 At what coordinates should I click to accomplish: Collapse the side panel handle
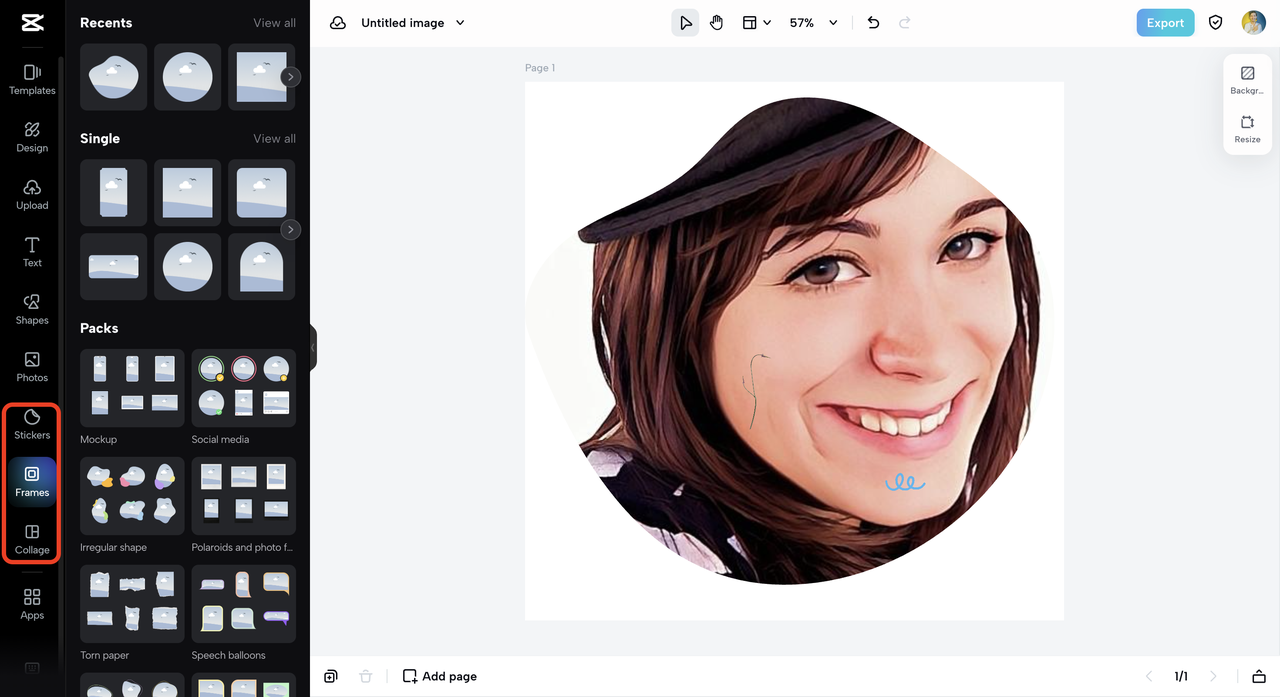pos(313,348)
